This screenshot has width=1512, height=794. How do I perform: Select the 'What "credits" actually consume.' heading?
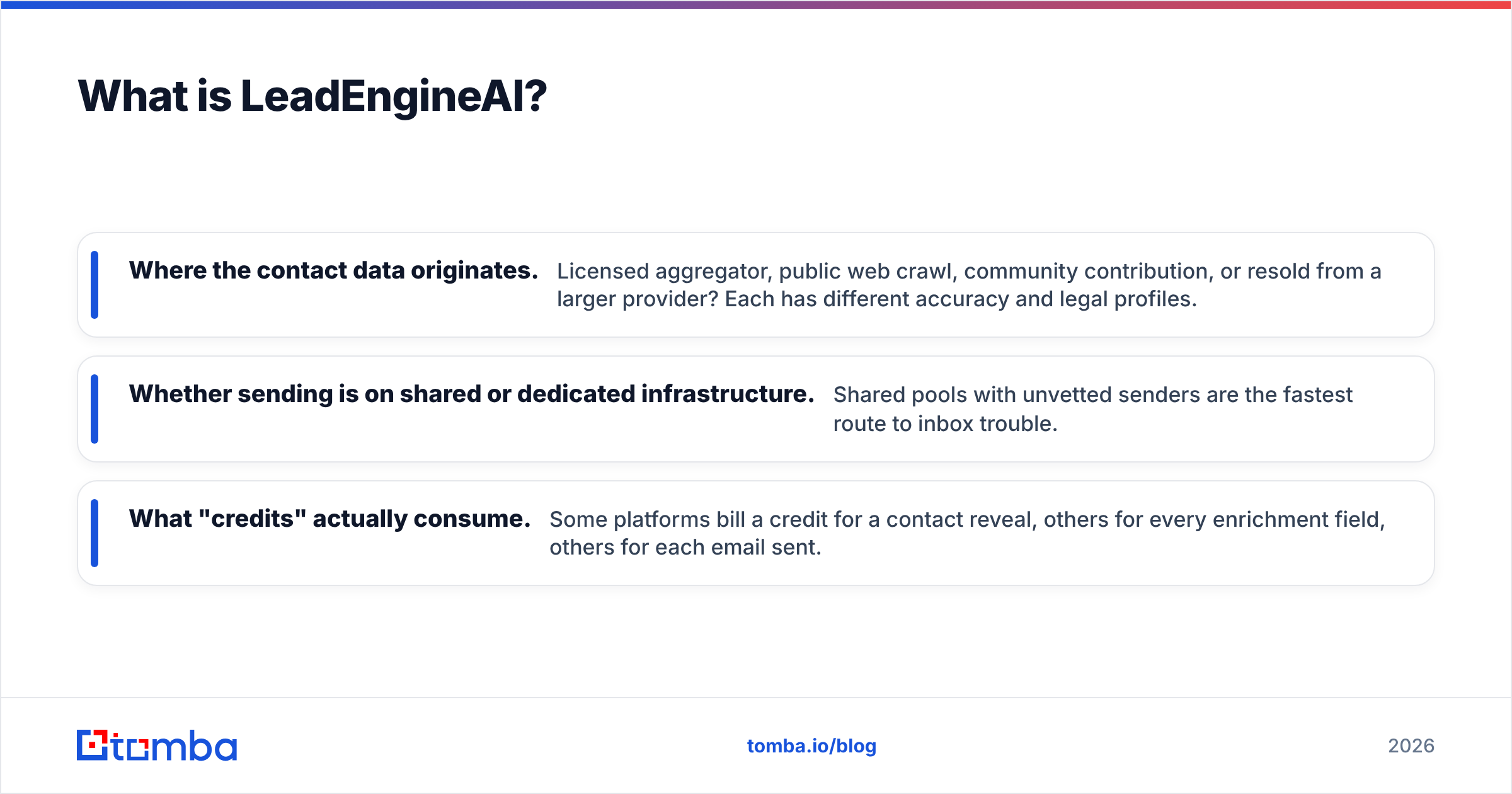click(330, 519)
